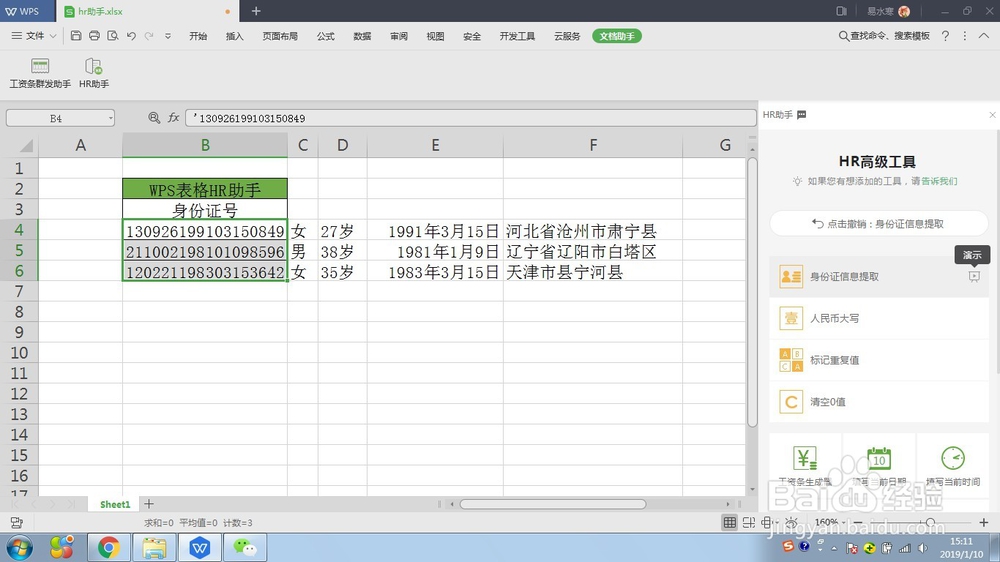Screen dimensions: 1000x562
Task: Open a new document tab with plus
Action: pos(256,11)
